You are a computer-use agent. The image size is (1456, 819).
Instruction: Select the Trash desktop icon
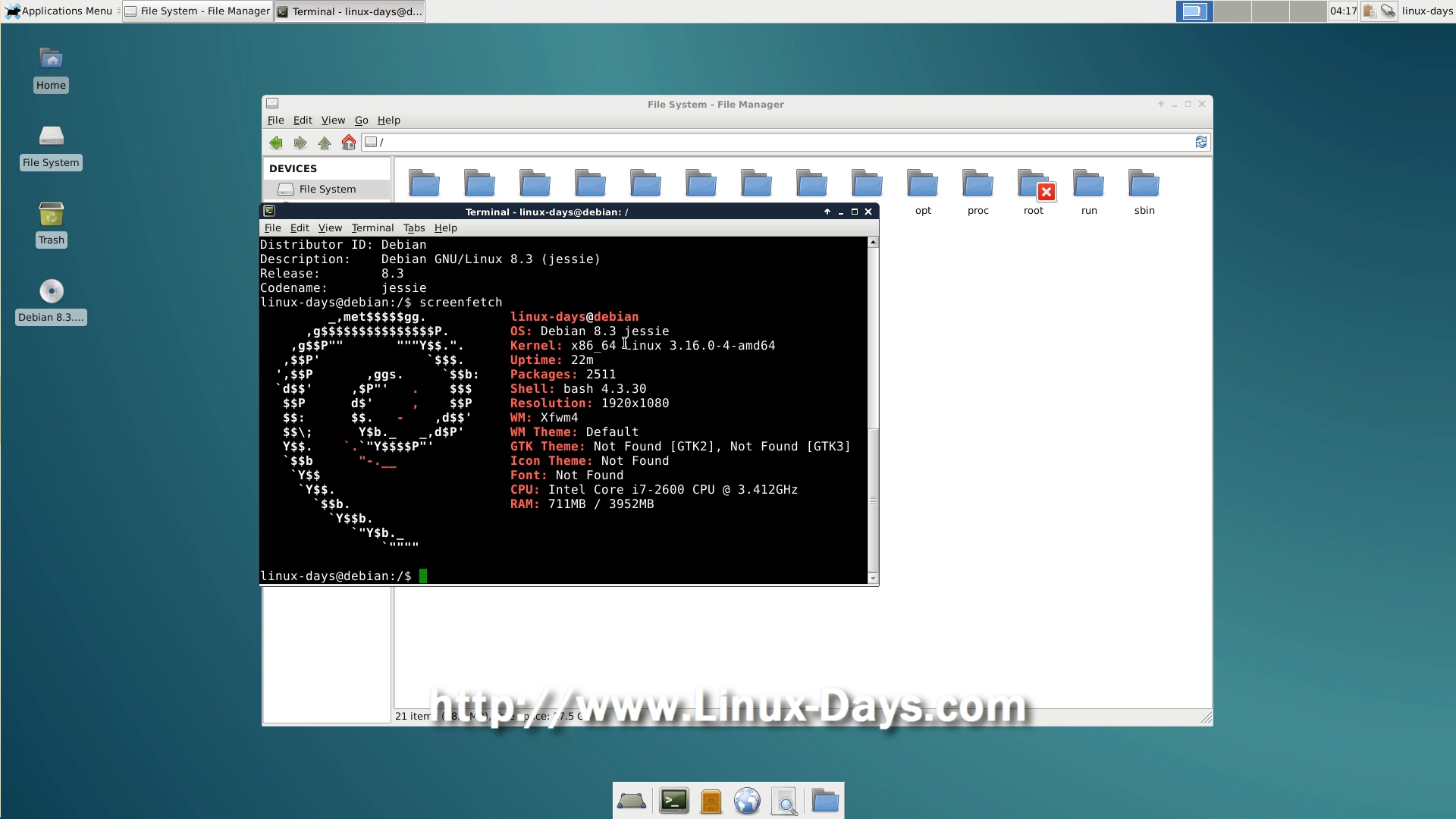[x=51, y=224]
